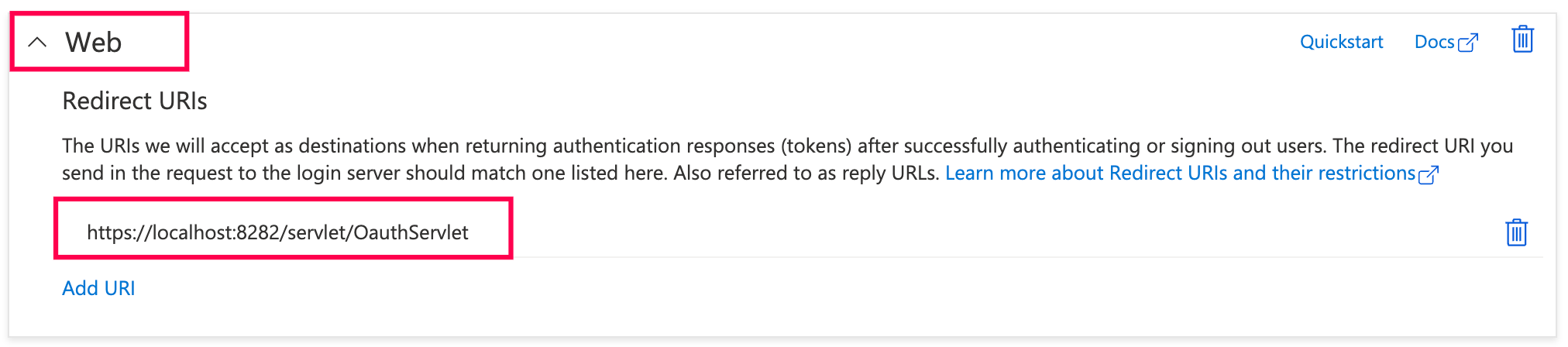Screen dimensions: 1568x347
Task: Click the external-link icon beside Docs
Action: point(1468,43)
